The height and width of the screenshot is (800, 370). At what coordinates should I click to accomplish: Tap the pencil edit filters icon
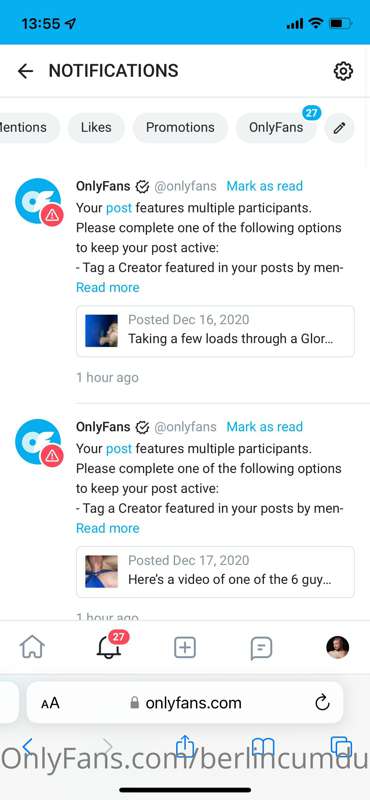click(x=339, y=128)
